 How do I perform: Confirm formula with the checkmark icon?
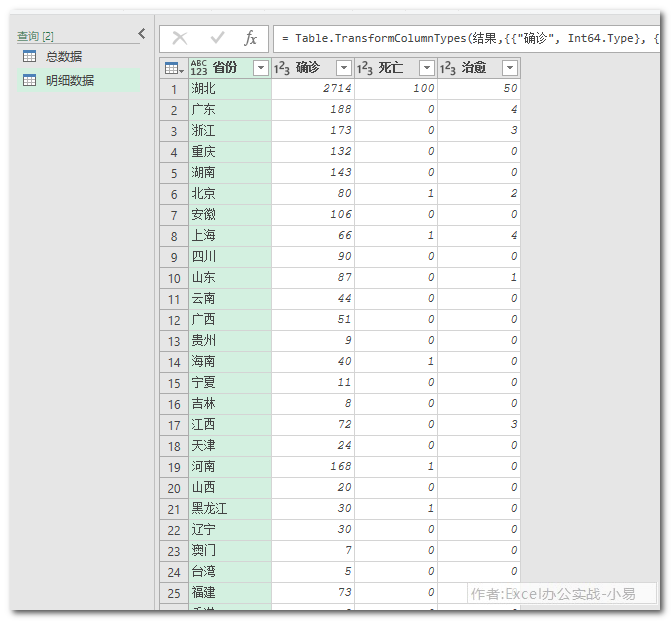point(217,38)
